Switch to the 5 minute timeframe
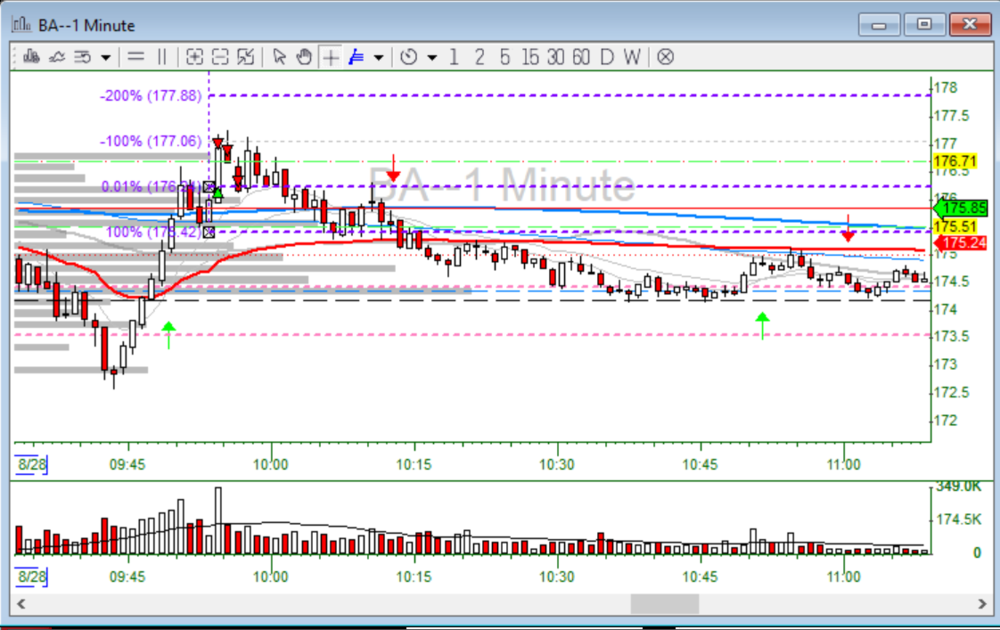The height and width of the screenshot is (630, 1000). [504, 57]
